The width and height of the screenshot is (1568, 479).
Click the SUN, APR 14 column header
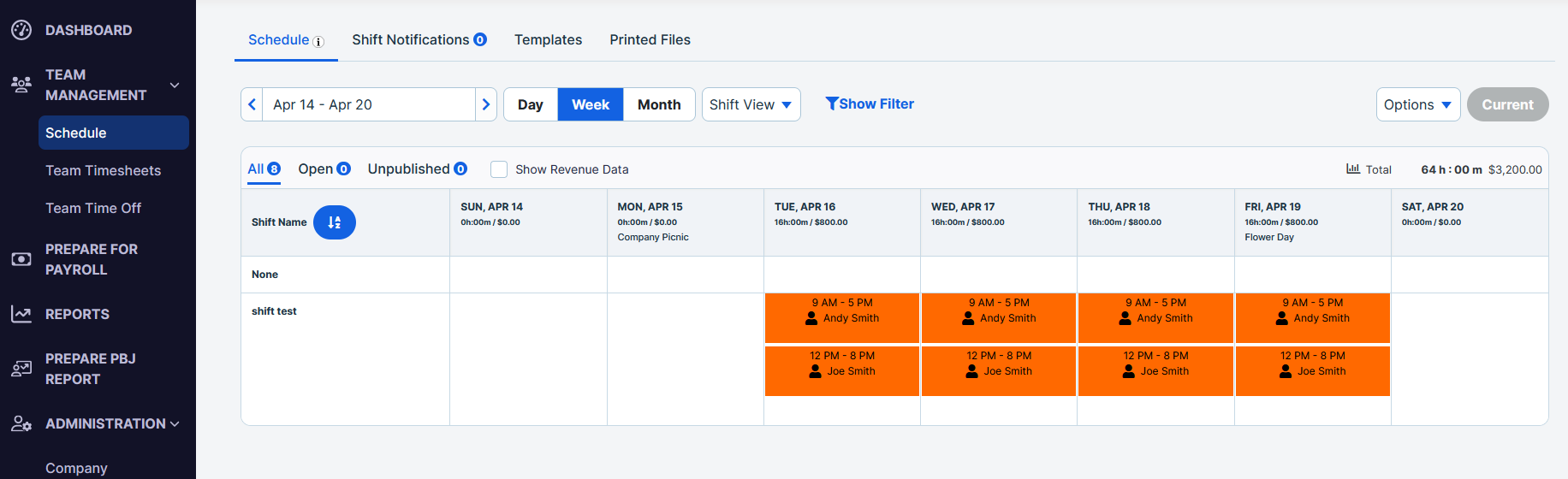(528, 222)
